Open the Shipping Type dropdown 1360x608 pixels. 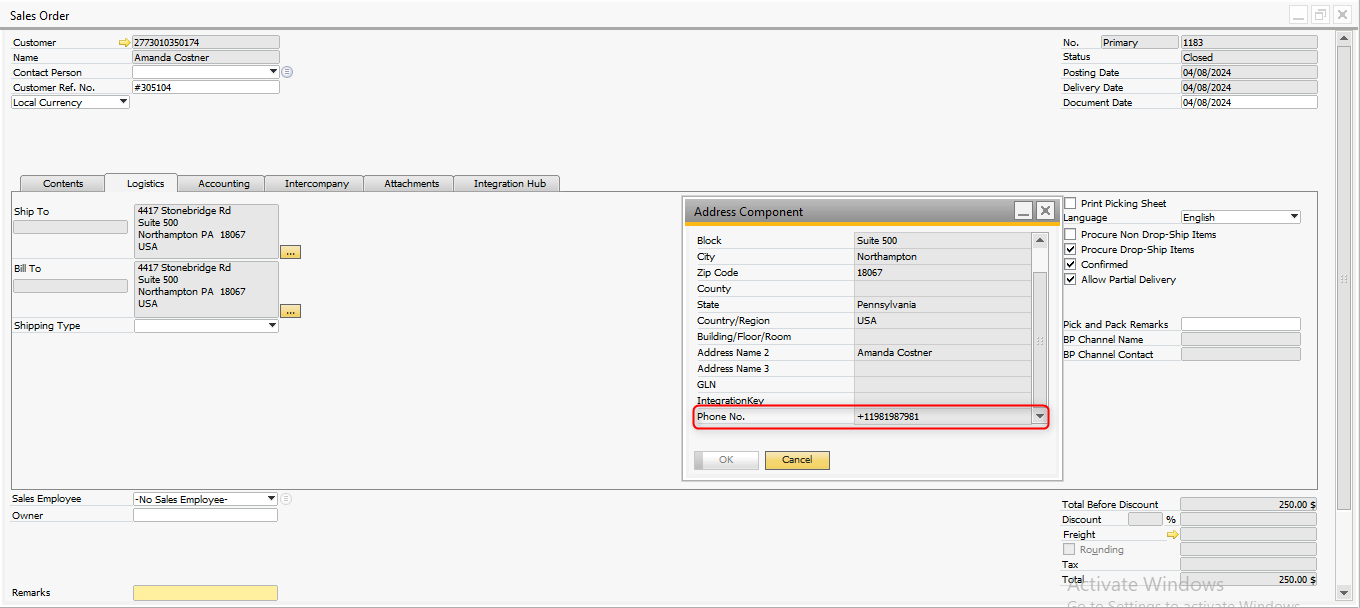(x=272, y=326)
